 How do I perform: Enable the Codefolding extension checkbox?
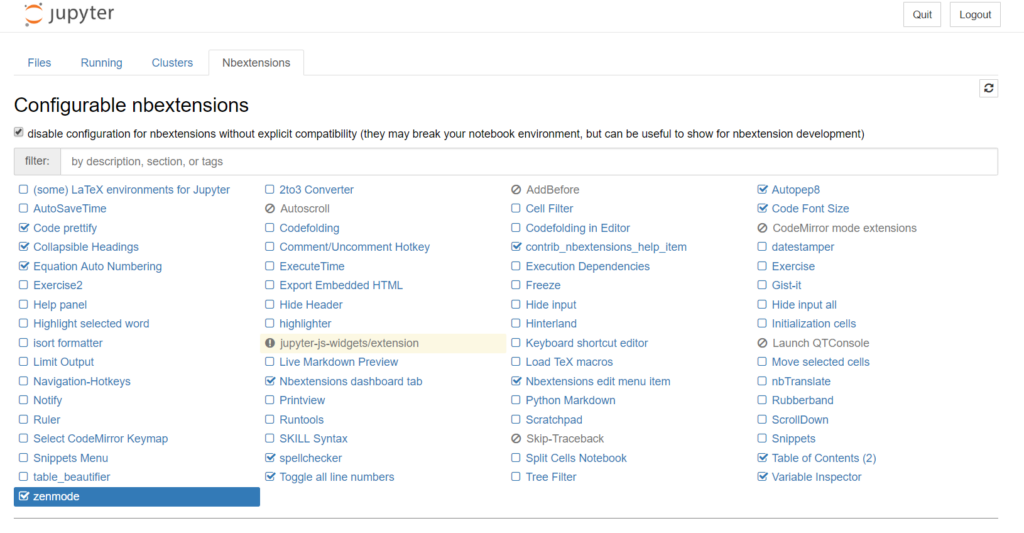click(x=270, y=228)
